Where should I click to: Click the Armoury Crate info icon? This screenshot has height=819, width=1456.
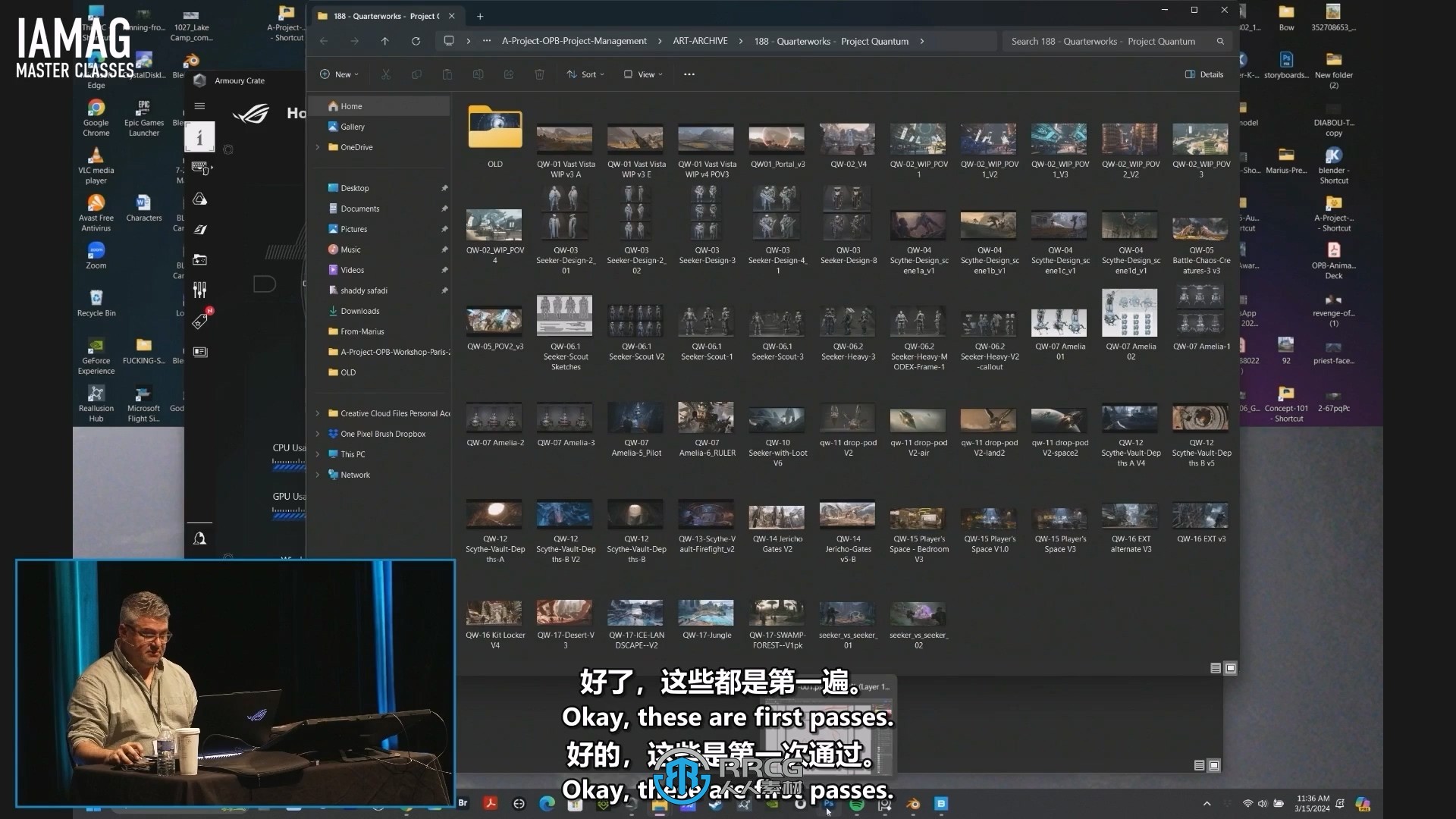point(199,137)
